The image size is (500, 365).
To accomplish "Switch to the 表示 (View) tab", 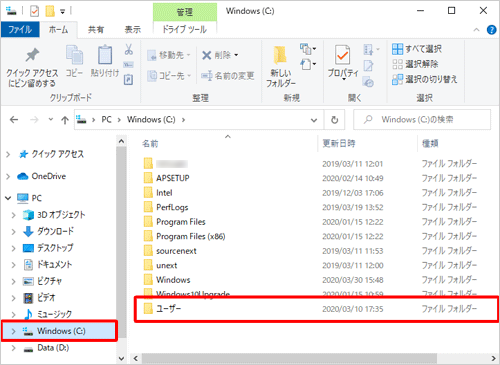I will point(133,30).
